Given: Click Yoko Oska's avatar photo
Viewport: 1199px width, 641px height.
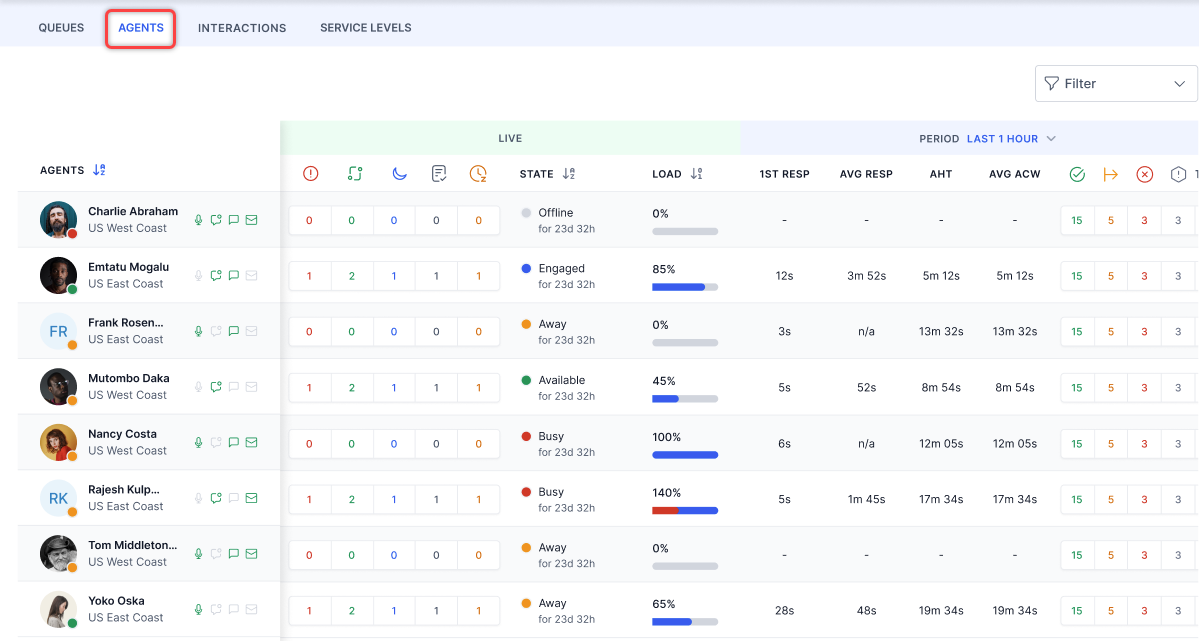Looking at the screenshot, I should 58,609.
